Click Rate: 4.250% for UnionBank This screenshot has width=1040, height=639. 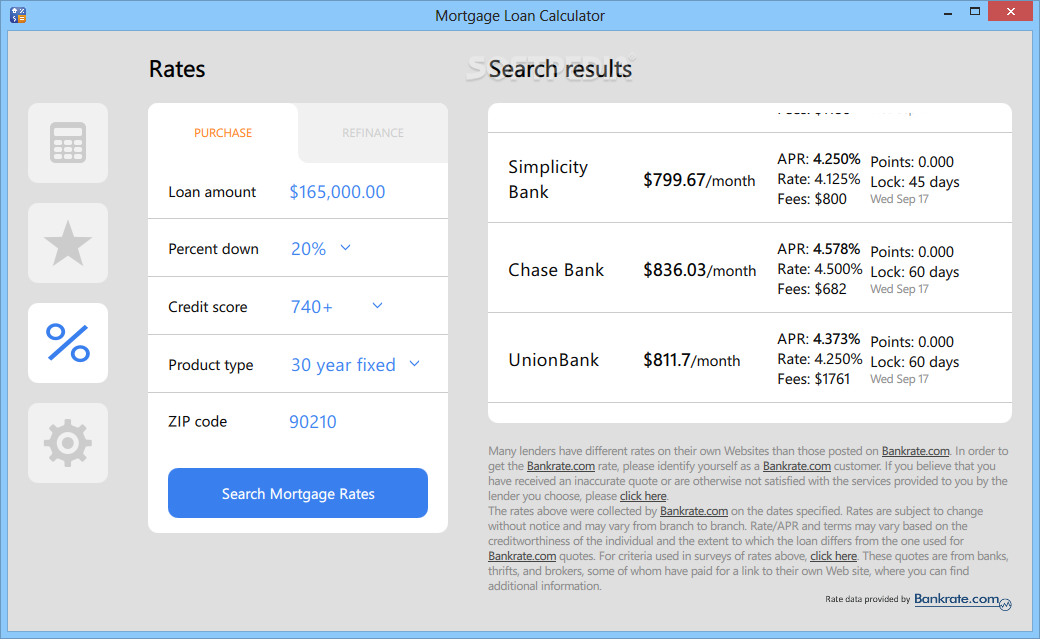(820, 359)
